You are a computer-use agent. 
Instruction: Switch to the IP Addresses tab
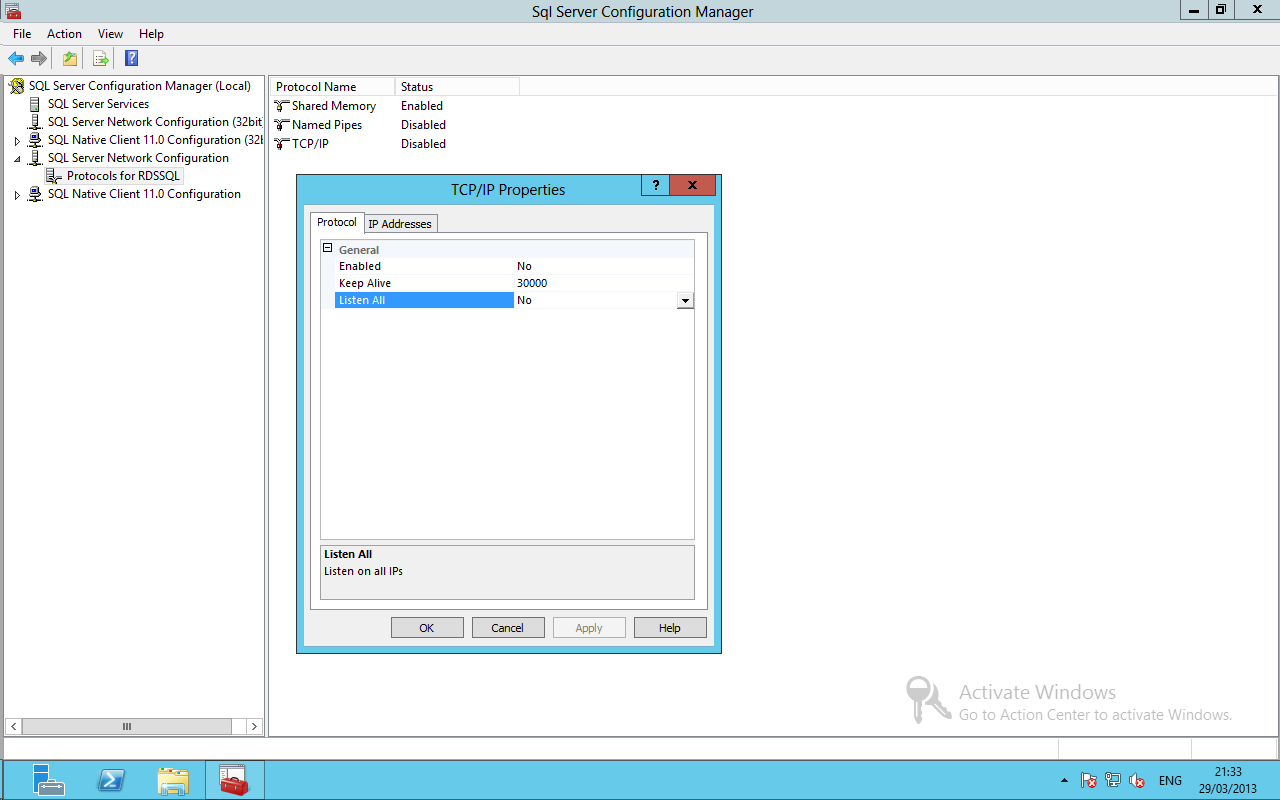(400, 224)
